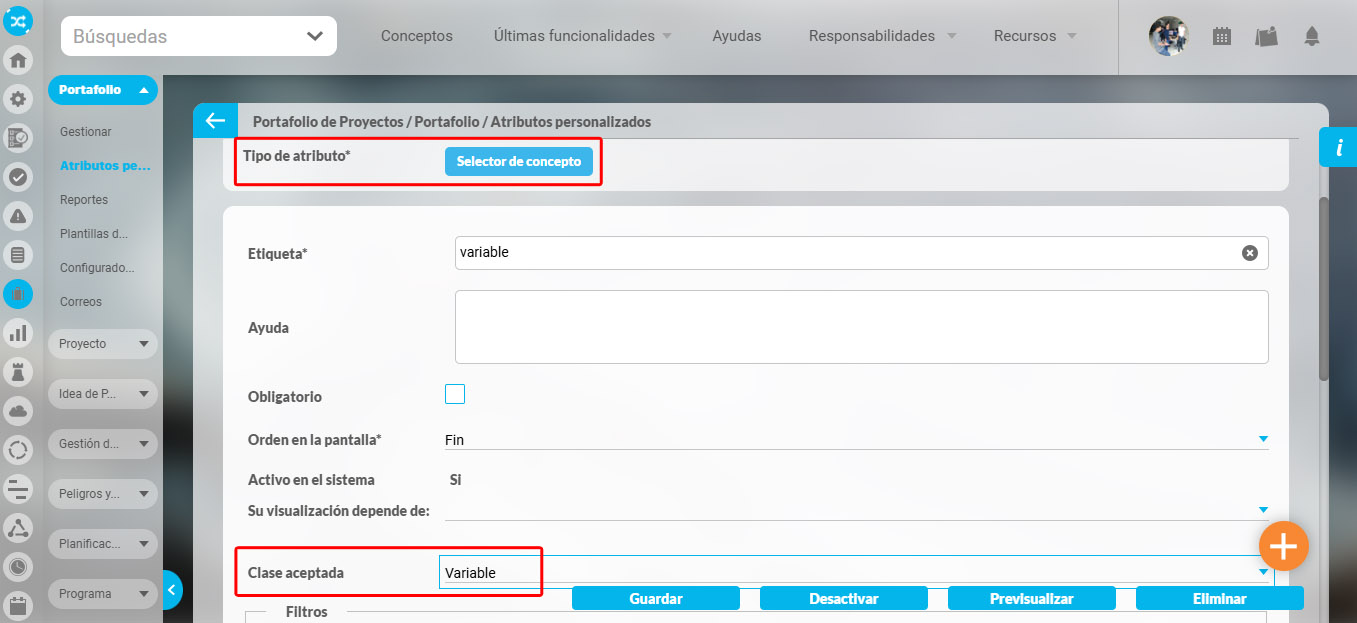Click the back arrow beside breadcrumb

[x=215, y=121]
